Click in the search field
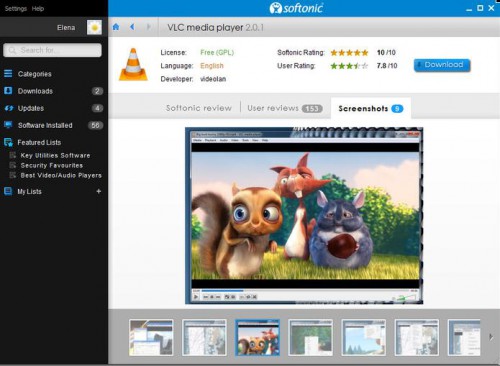The height and width of the screenshot is (366, 500). coord(52,50)
